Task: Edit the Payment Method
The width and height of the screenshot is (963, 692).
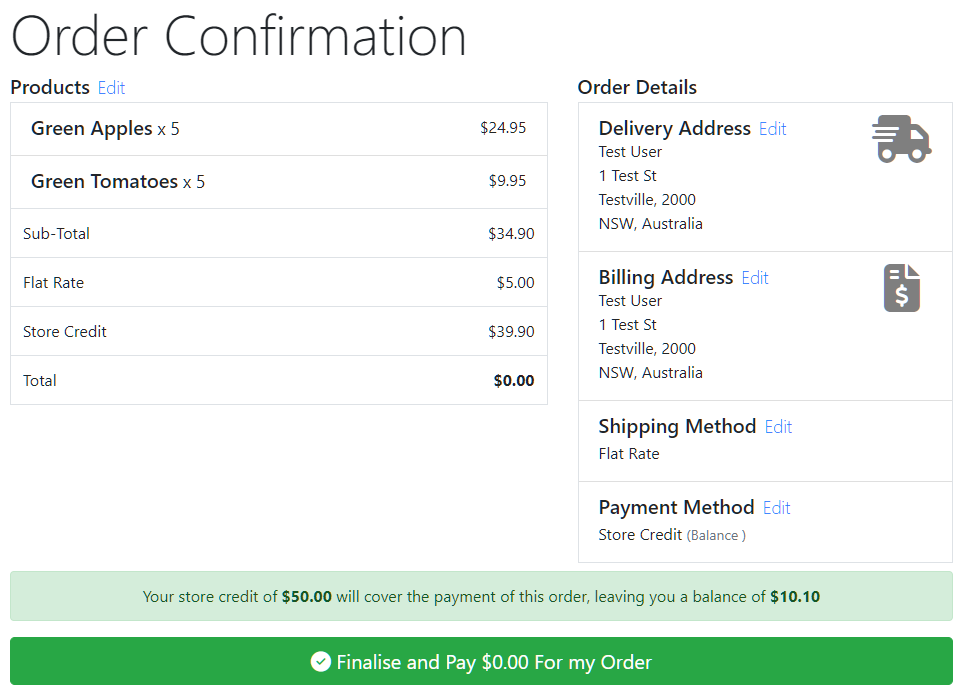Action: coord(776,508)
